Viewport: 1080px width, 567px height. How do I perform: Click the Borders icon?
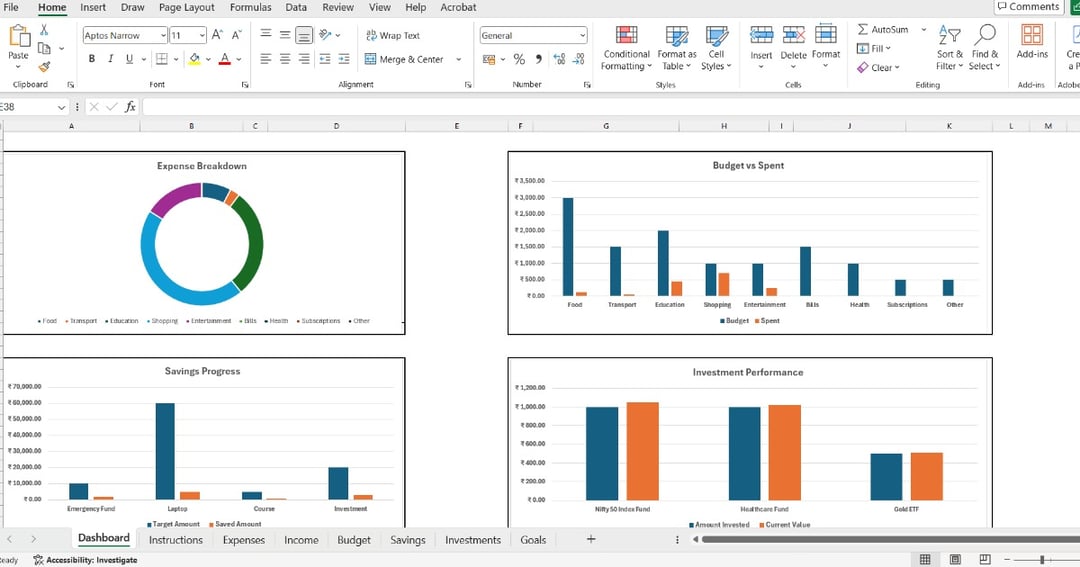(161, 59)
